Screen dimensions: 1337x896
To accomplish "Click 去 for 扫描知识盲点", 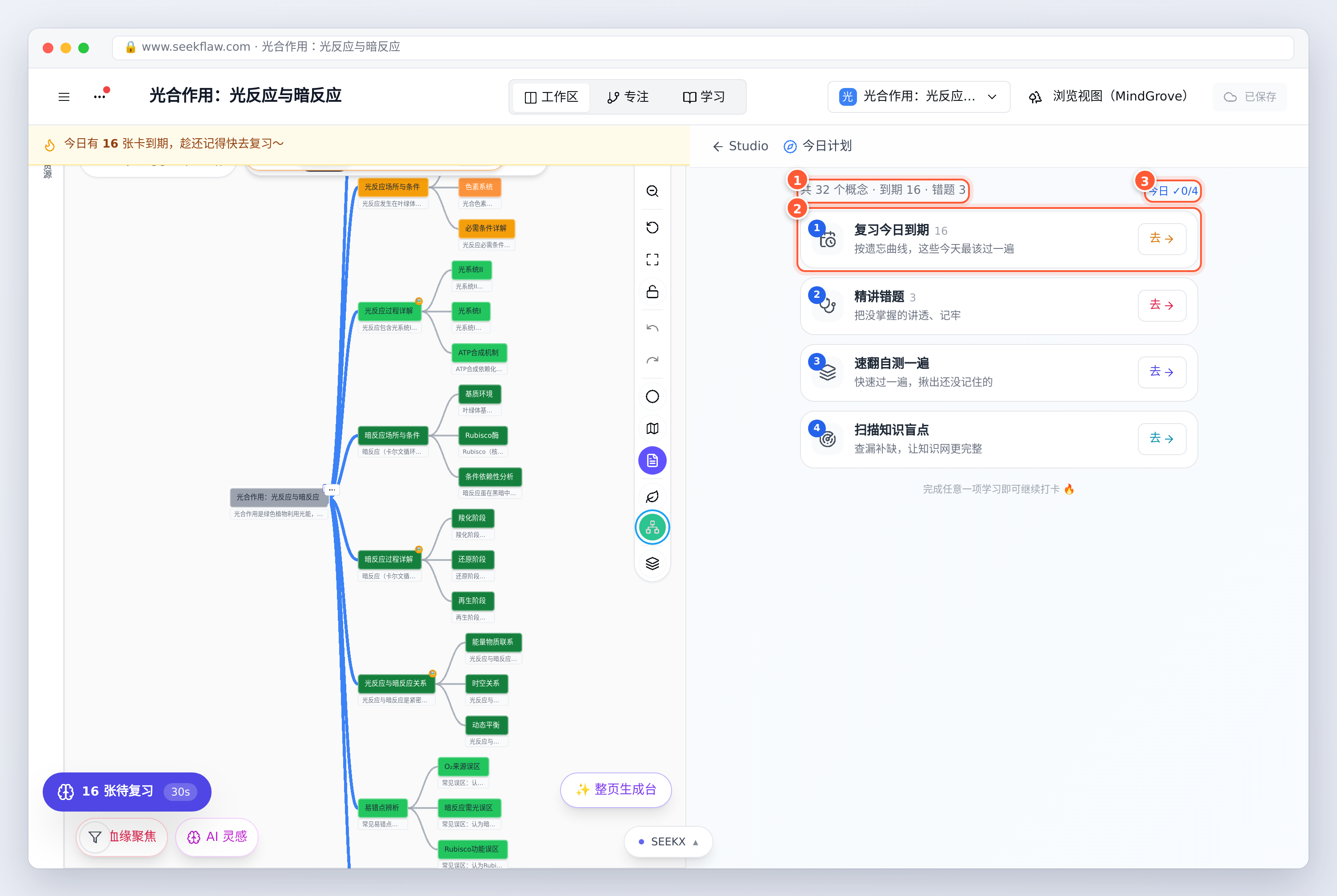I will 1161,439.
